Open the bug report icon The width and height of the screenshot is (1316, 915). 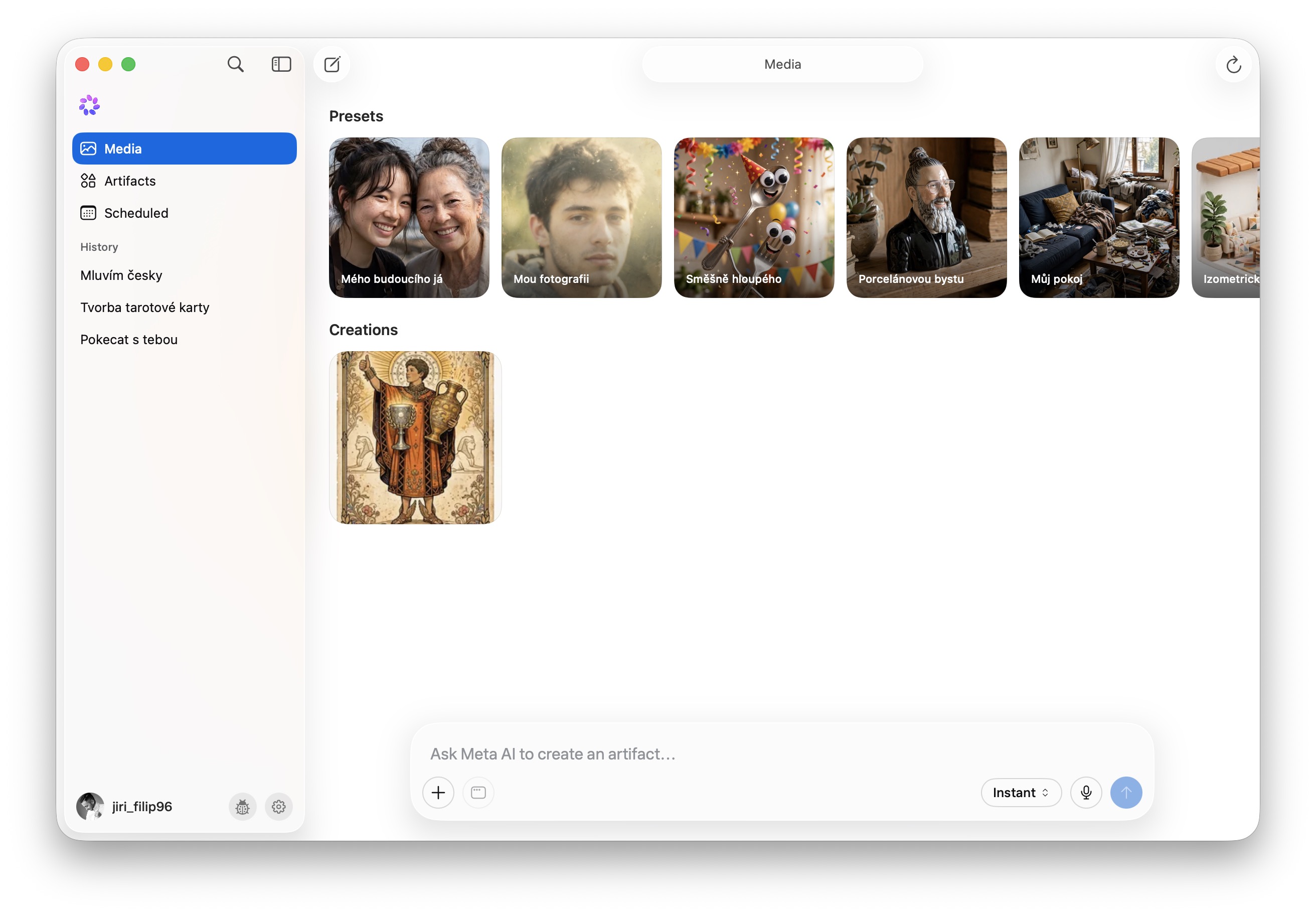coord(242,807)
